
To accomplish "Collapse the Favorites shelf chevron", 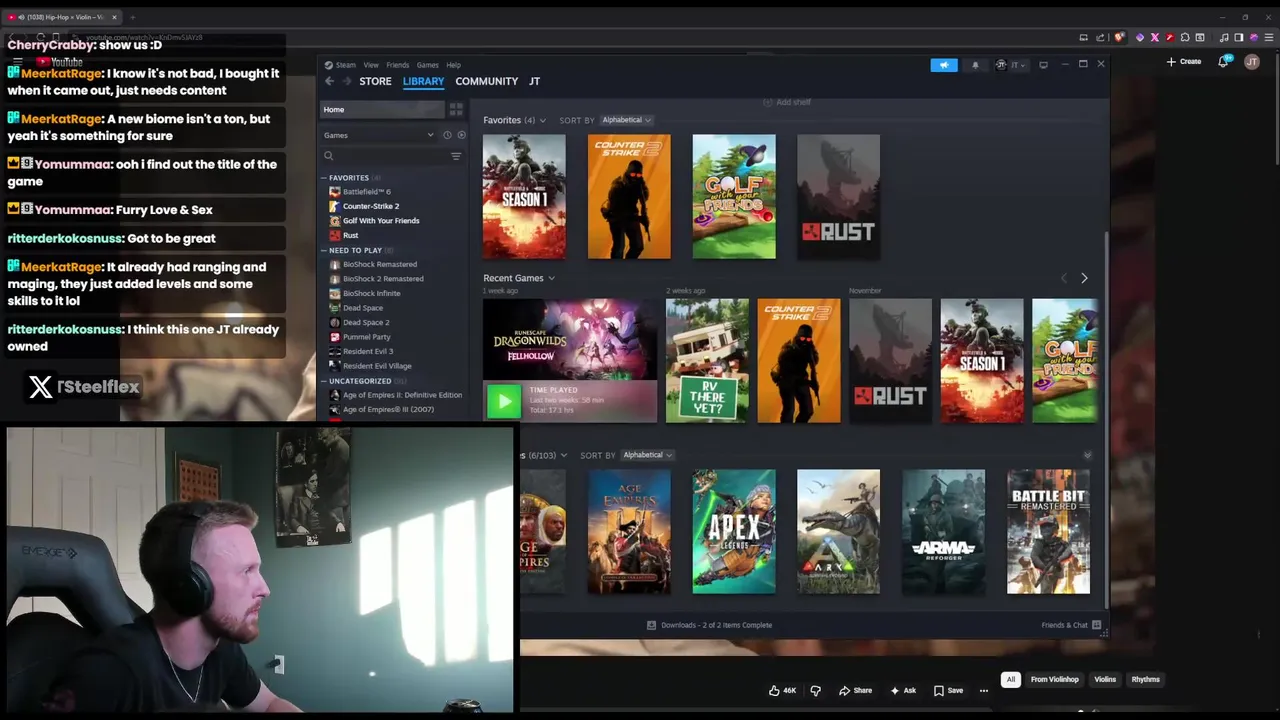I will point(543,120).
